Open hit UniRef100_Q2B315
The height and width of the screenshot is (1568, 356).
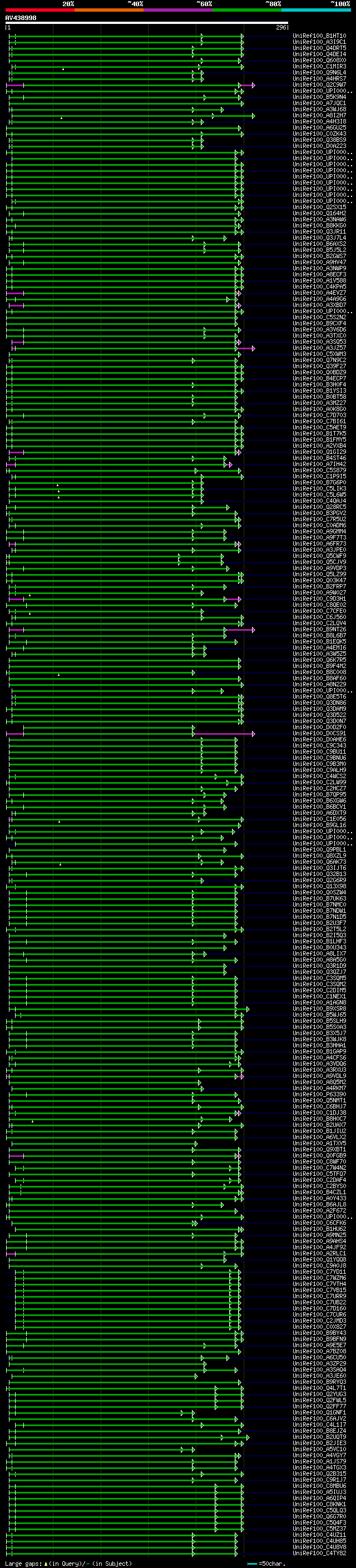click(319, 1473)
